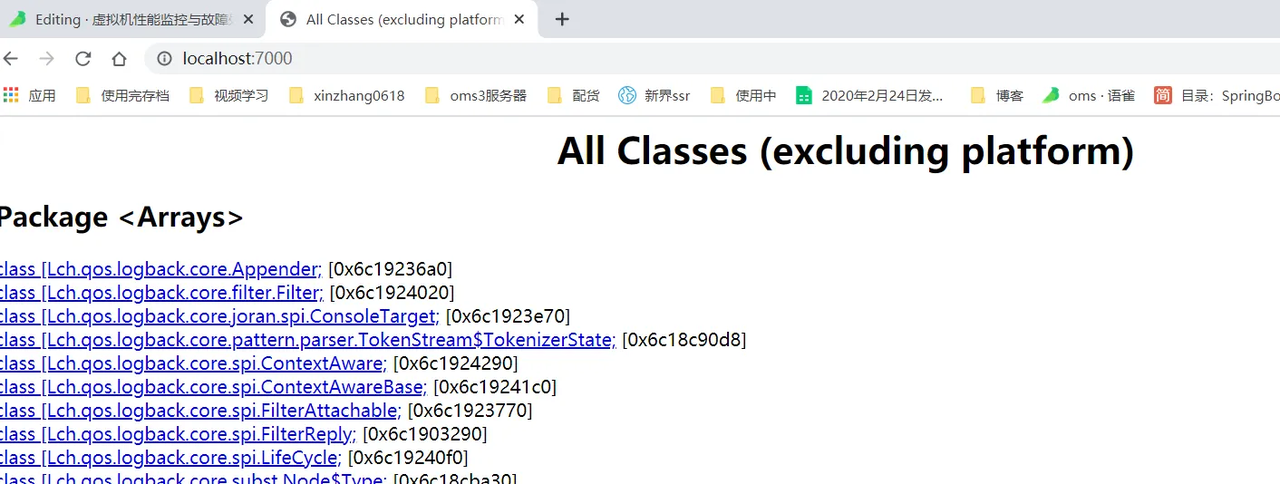Image resolution: width=1280 pixels, height=484 pixels.
Task: Open the 使用完存档 bookmark folder
Action: (x=122, y=96)
